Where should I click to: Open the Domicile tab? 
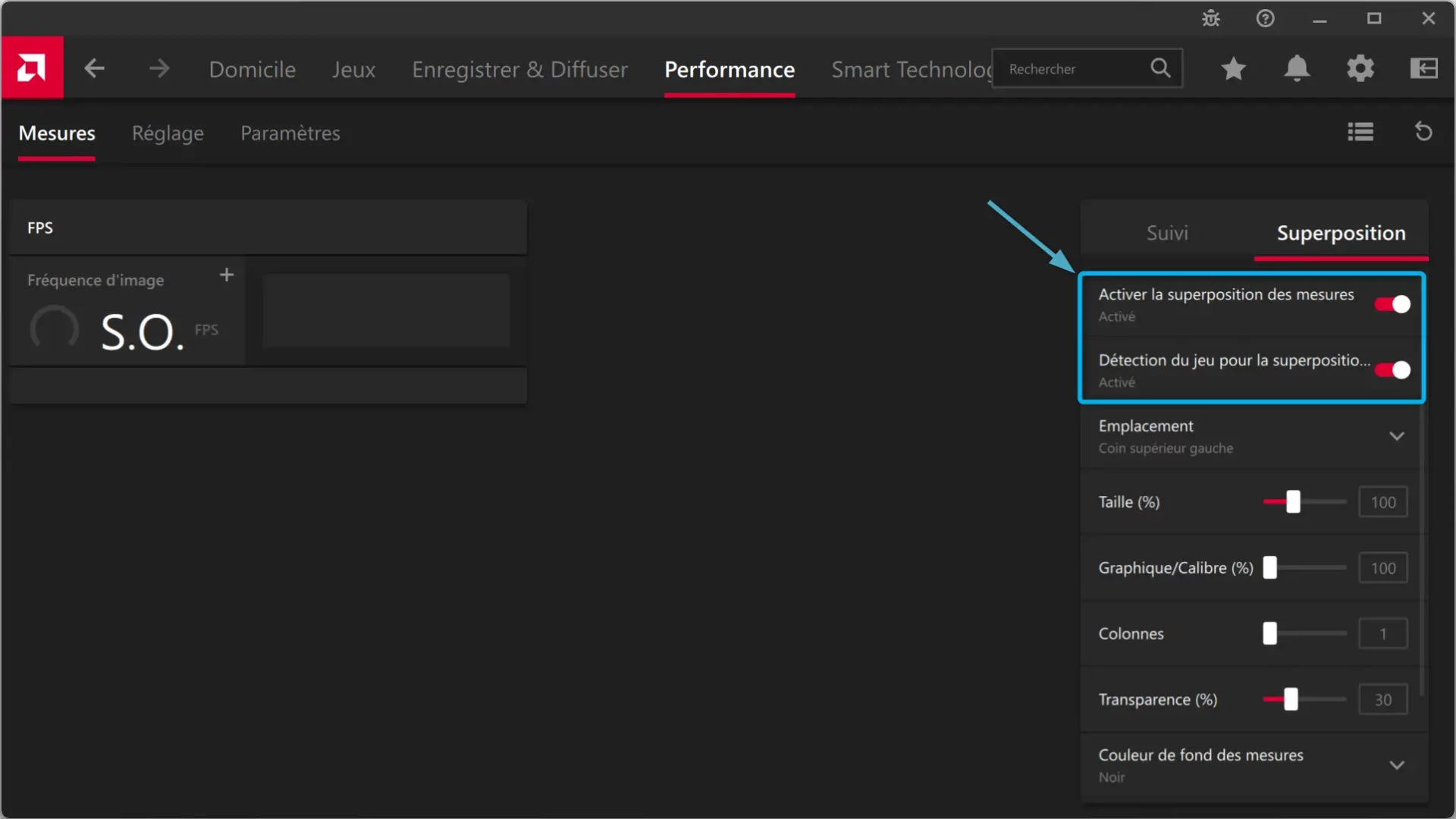pos(252,69)
